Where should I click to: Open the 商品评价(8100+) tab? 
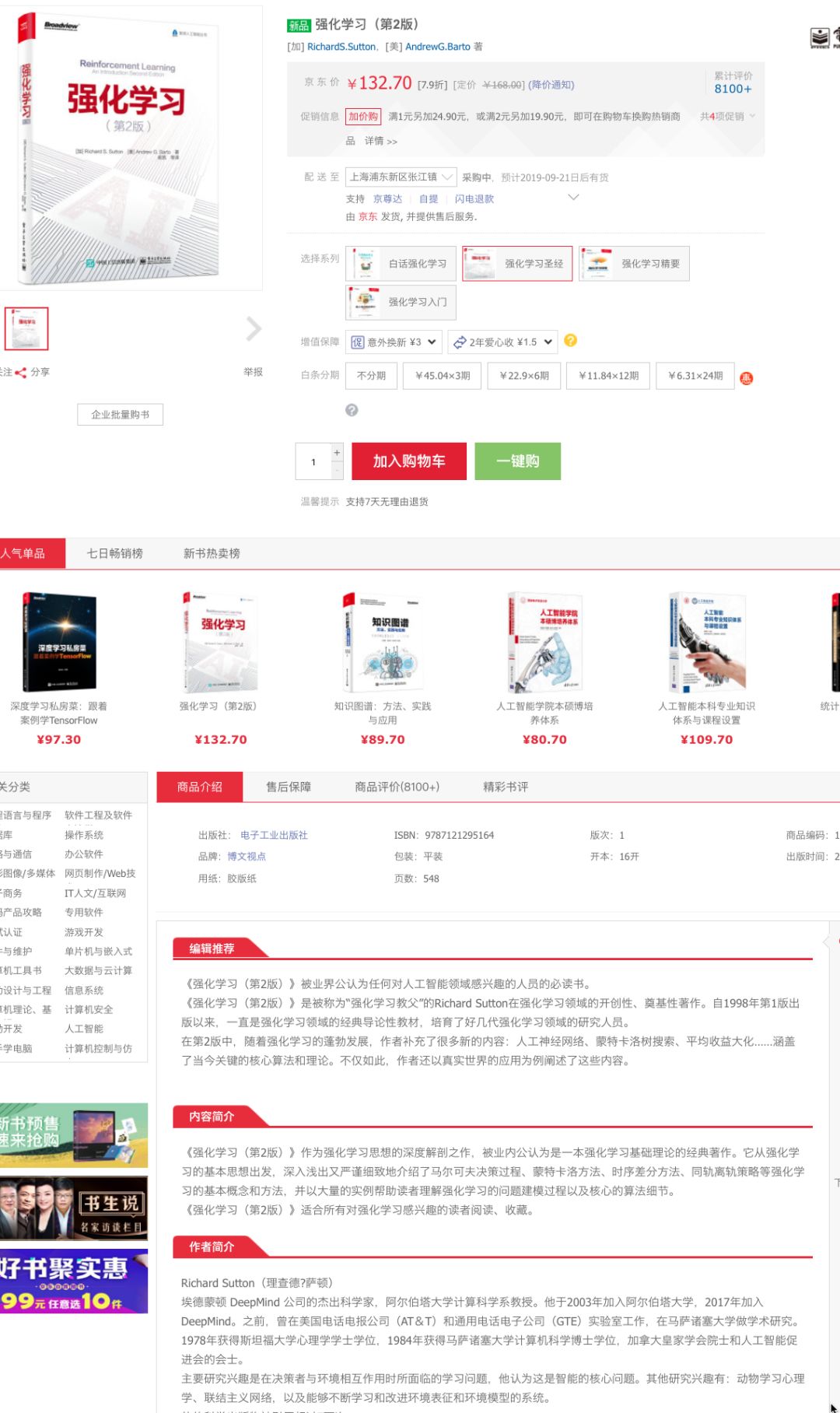397,787
